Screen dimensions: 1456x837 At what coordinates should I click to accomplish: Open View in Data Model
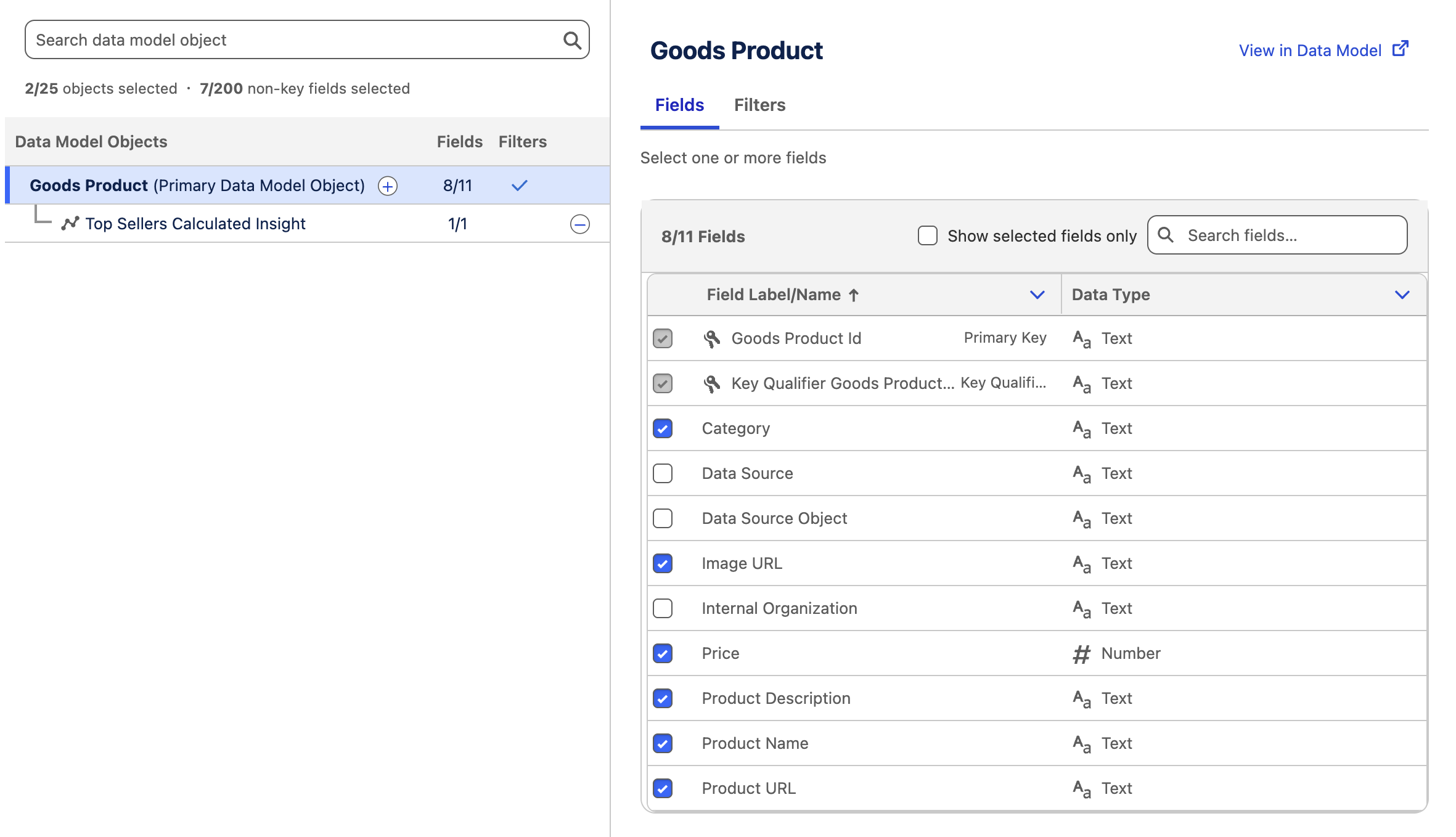tap(1311, 50)
